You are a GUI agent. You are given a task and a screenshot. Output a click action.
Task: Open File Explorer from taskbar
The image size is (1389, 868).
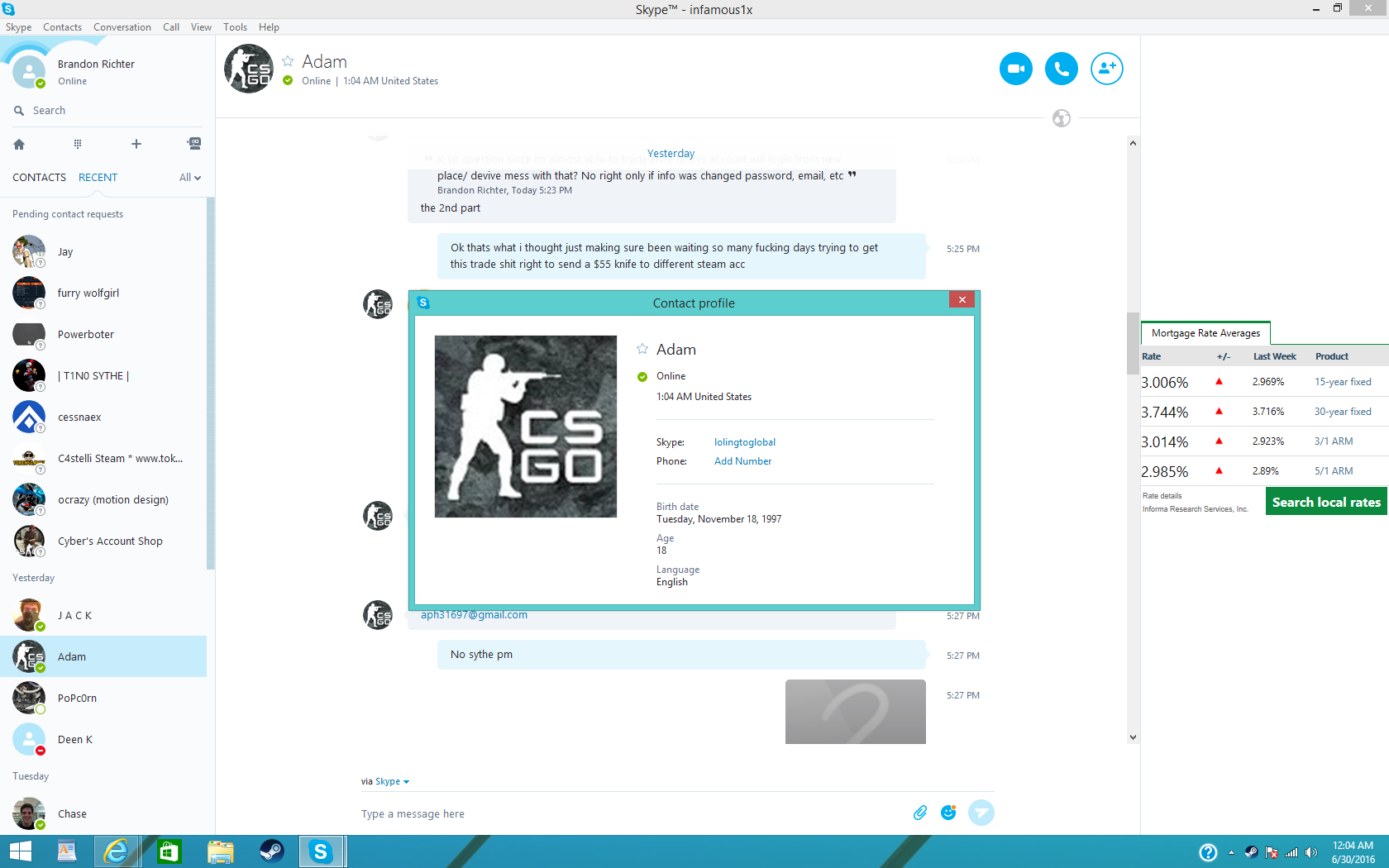(220, 851)
